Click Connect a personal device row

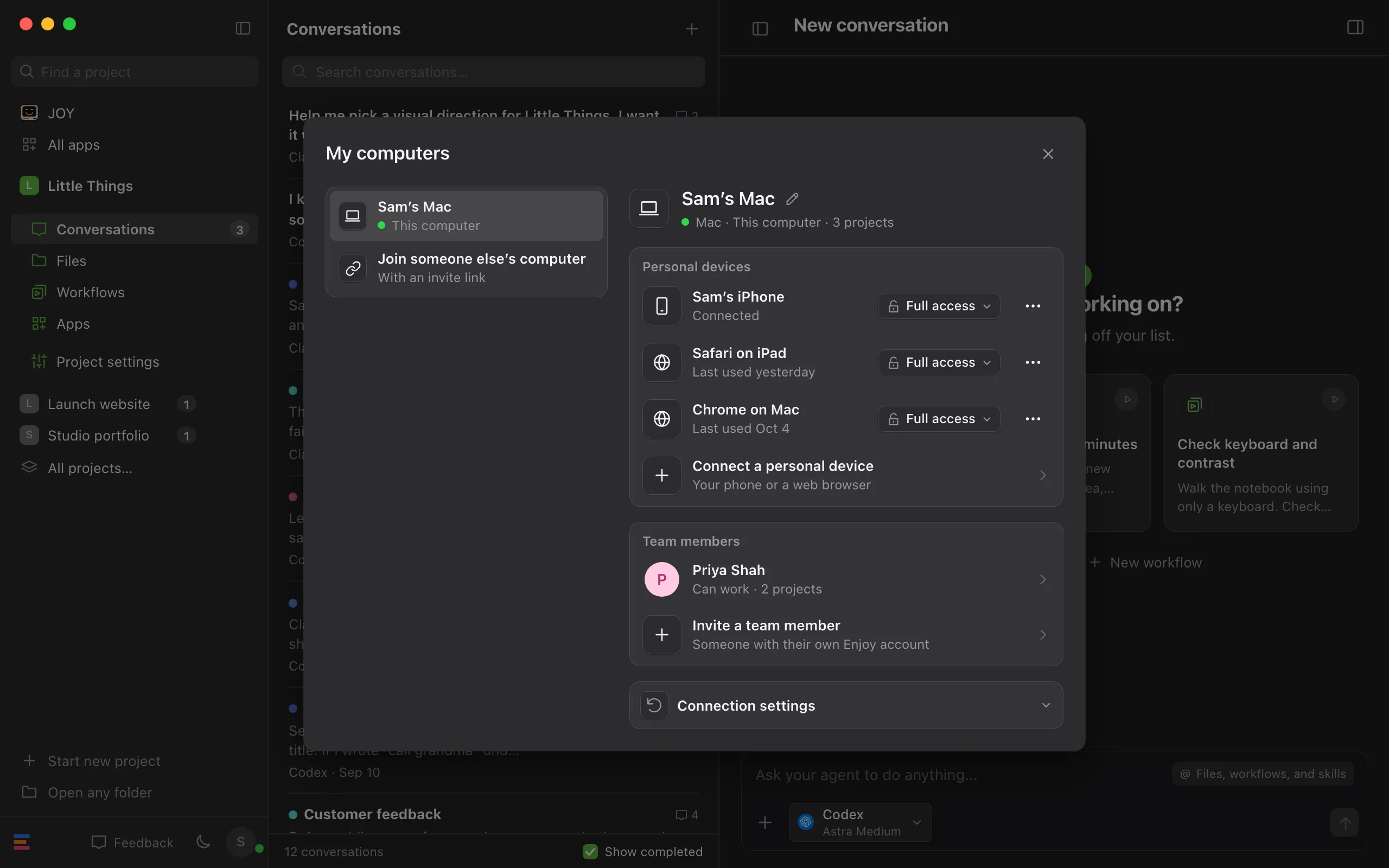click(x=846, y=475)
